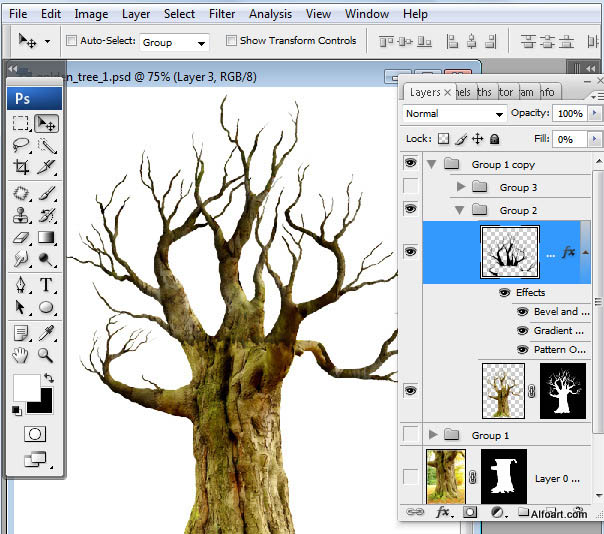Open the Analysis menu
604x534 pixels.
coord(270,14)
